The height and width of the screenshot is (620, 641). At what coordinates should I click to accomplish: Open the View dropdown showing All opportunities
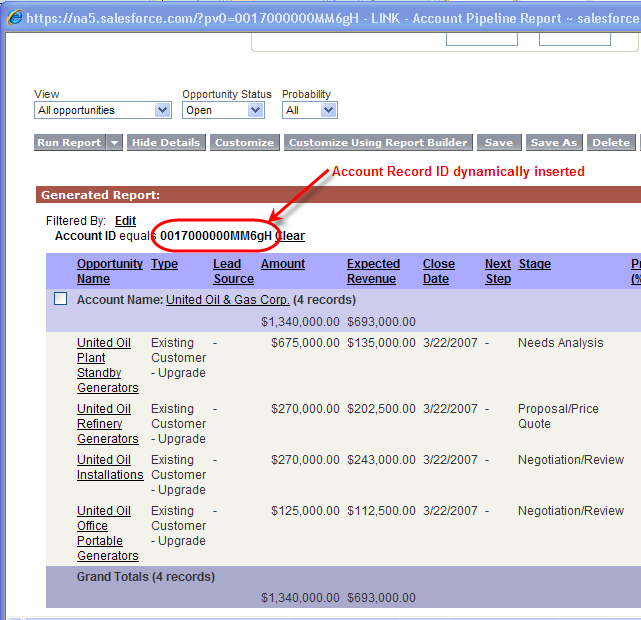[103, 110]
